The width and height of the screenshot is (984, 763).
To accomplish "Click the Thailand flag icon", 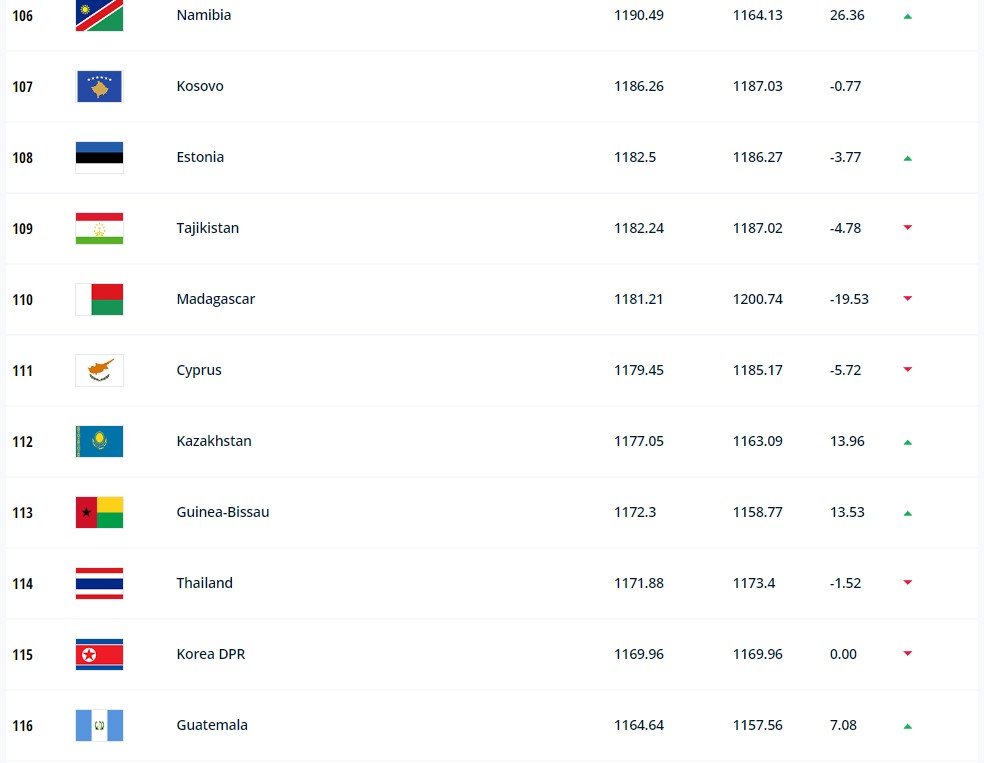I will click(x=99, y=583).
